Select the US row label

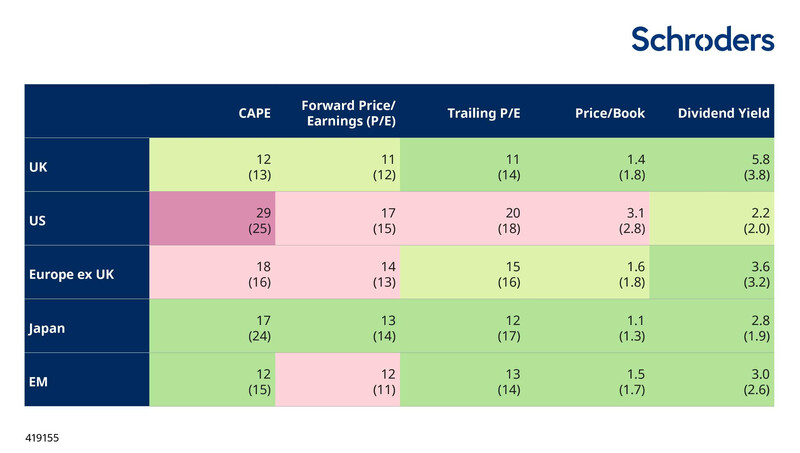(40, 218)
